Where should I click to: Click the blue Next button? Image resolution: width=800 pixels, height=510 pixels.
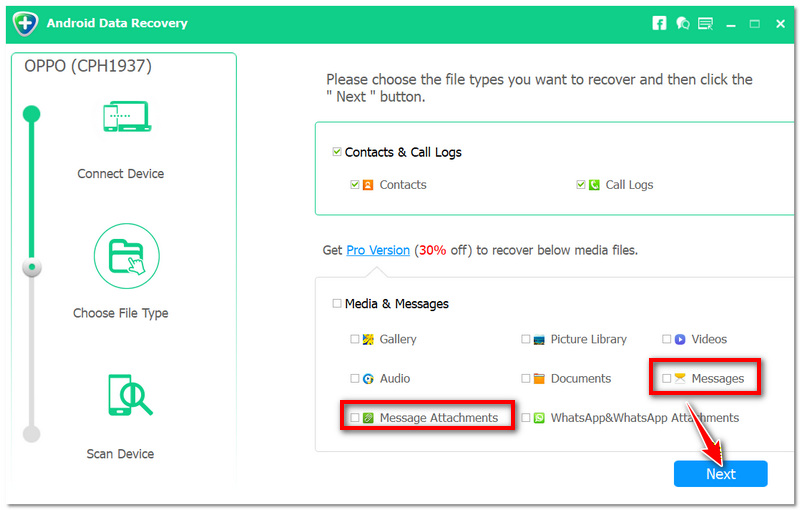coord(720,474)
